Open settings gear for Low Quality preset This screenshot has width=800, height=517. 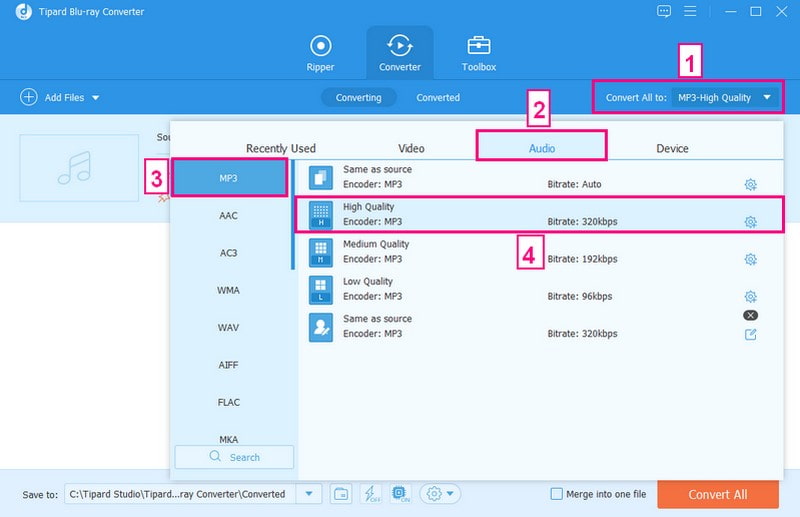(x=750, y=297)
